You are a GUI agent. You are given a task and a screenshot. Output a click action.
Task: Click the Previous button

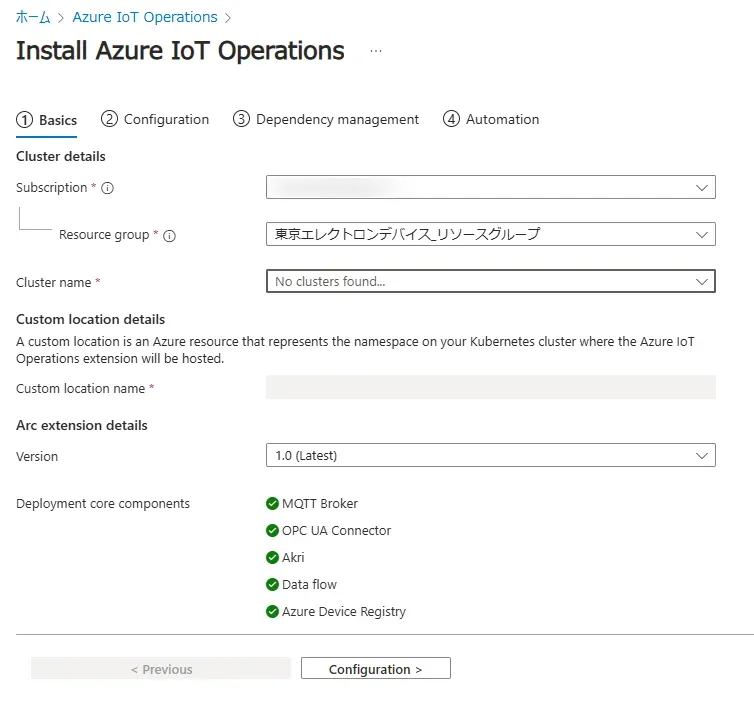pyautogui.click(x=161, y=669)
